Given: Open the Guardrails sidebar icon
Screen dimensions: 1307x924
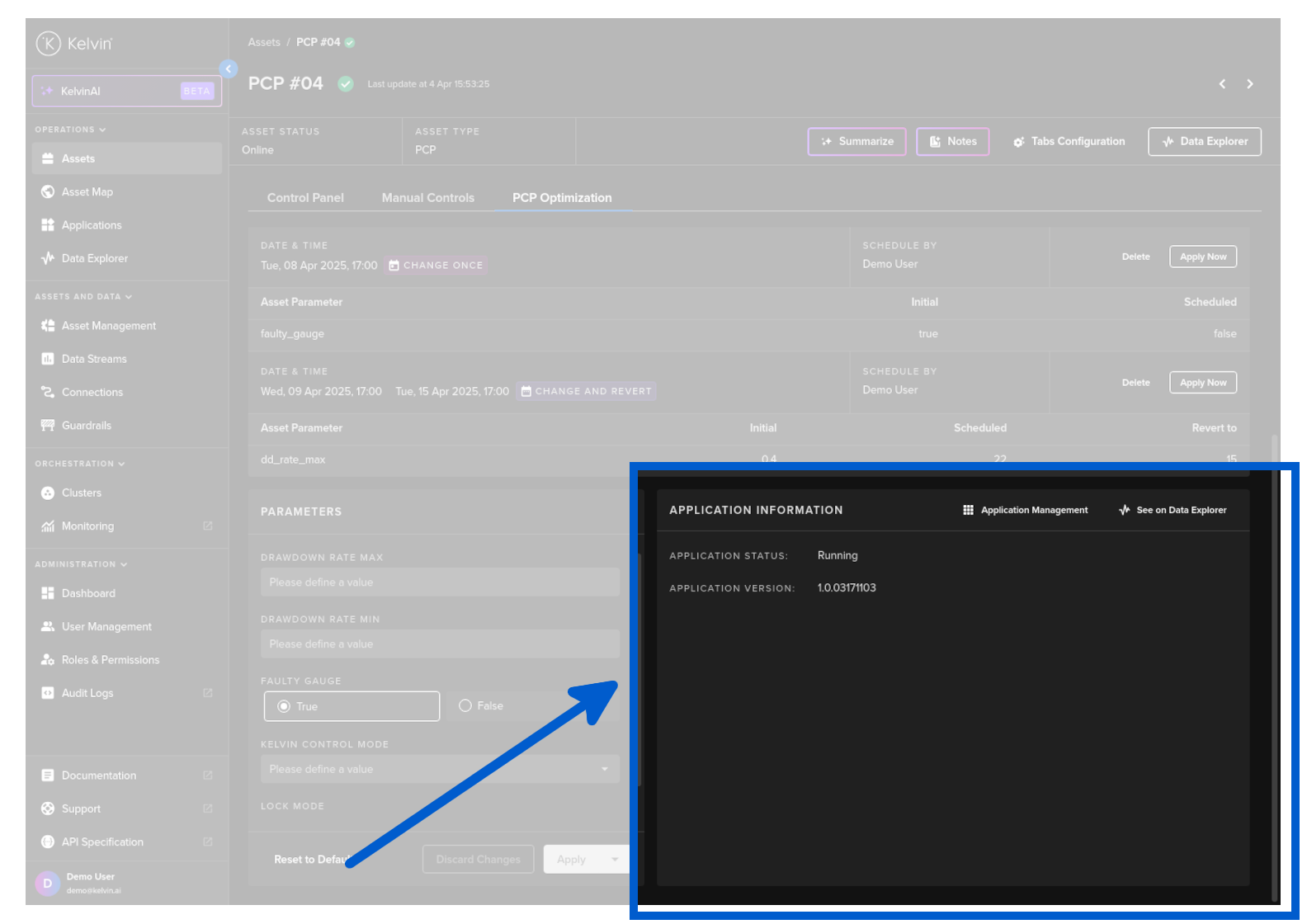Looking at the screenshot, I should [48, 426].
